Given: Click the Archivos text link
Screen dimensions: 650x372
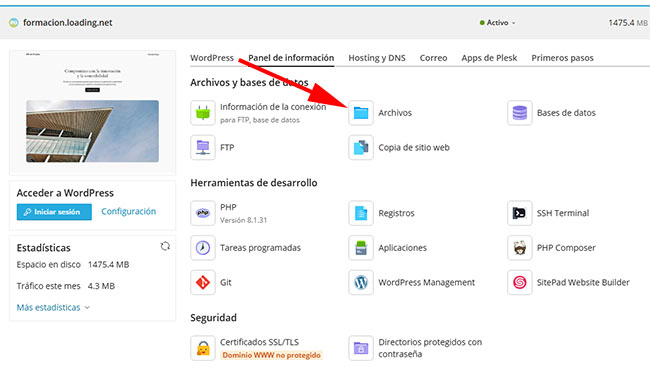Looking at the screenshot, I should point(395,112).
